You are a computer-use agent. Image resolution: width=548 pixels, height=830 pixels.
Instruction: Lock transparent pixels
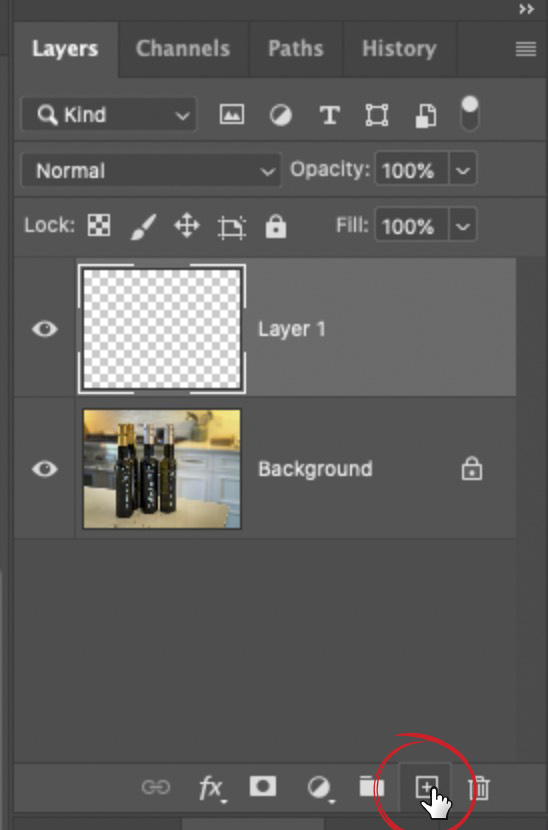coord(99,225)
